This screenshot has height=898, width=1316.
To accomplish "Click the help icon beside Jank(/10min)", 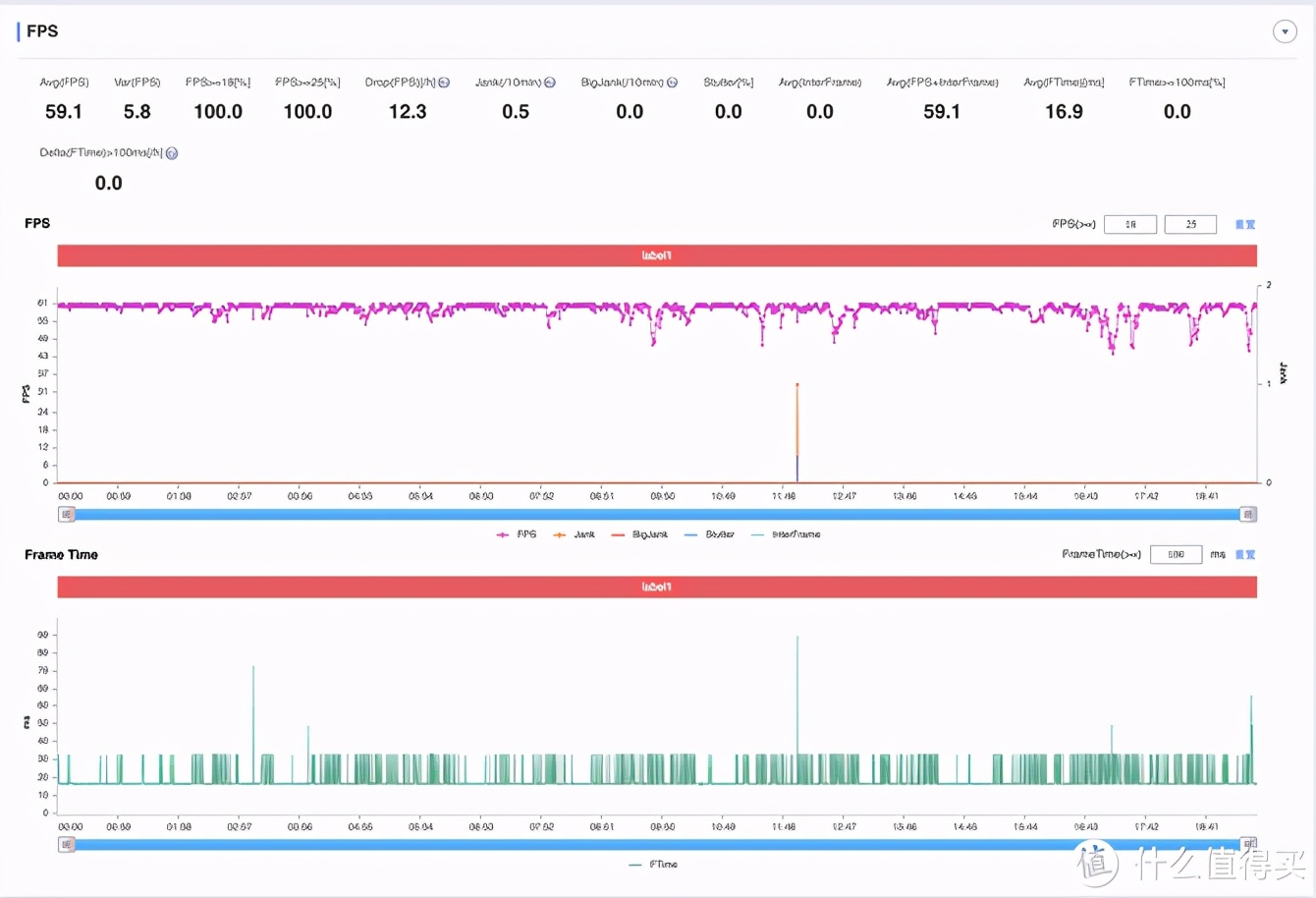I will [550, 83].
